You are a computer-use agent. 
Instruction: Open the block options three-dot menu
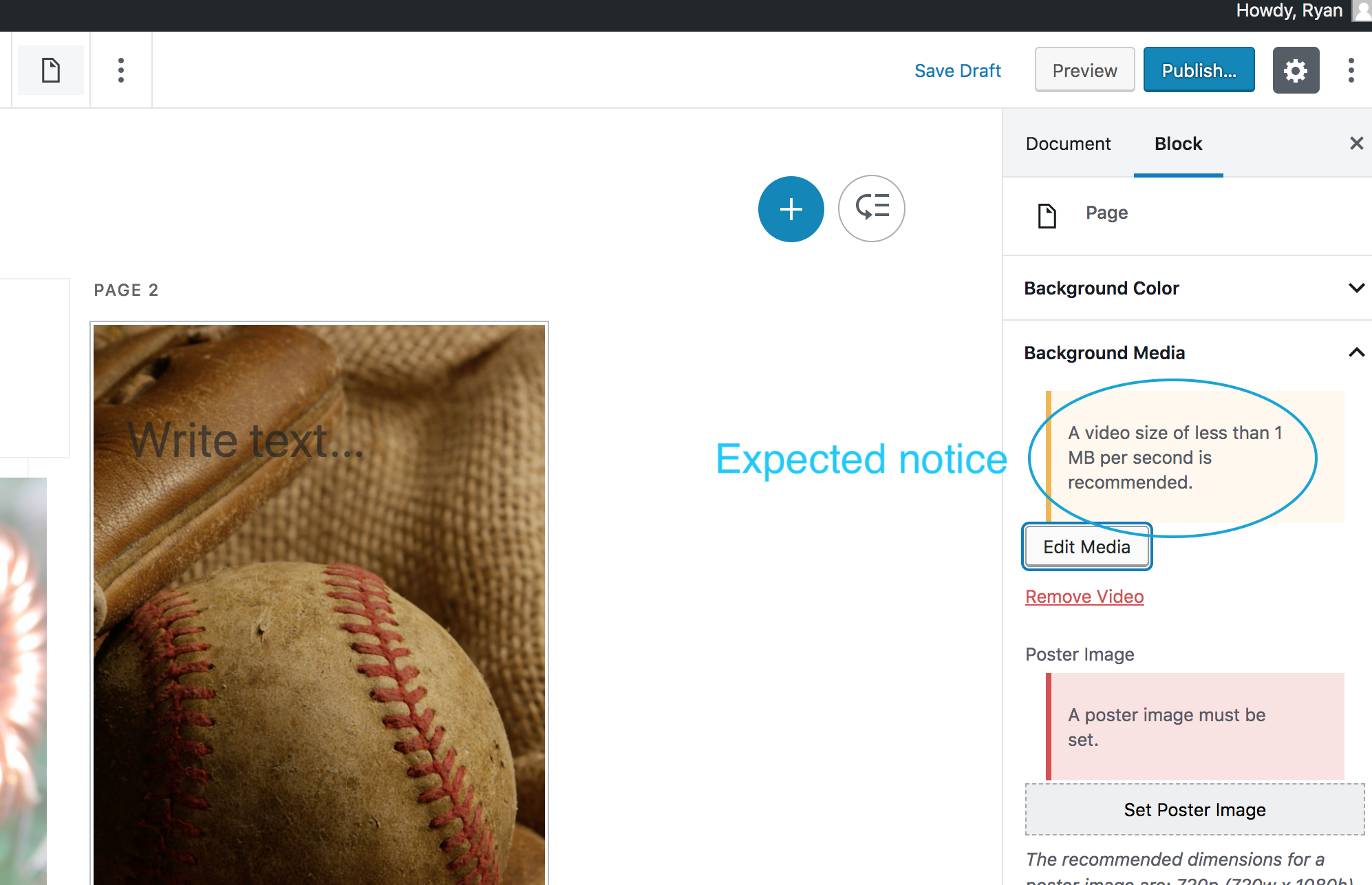(121, 70)
